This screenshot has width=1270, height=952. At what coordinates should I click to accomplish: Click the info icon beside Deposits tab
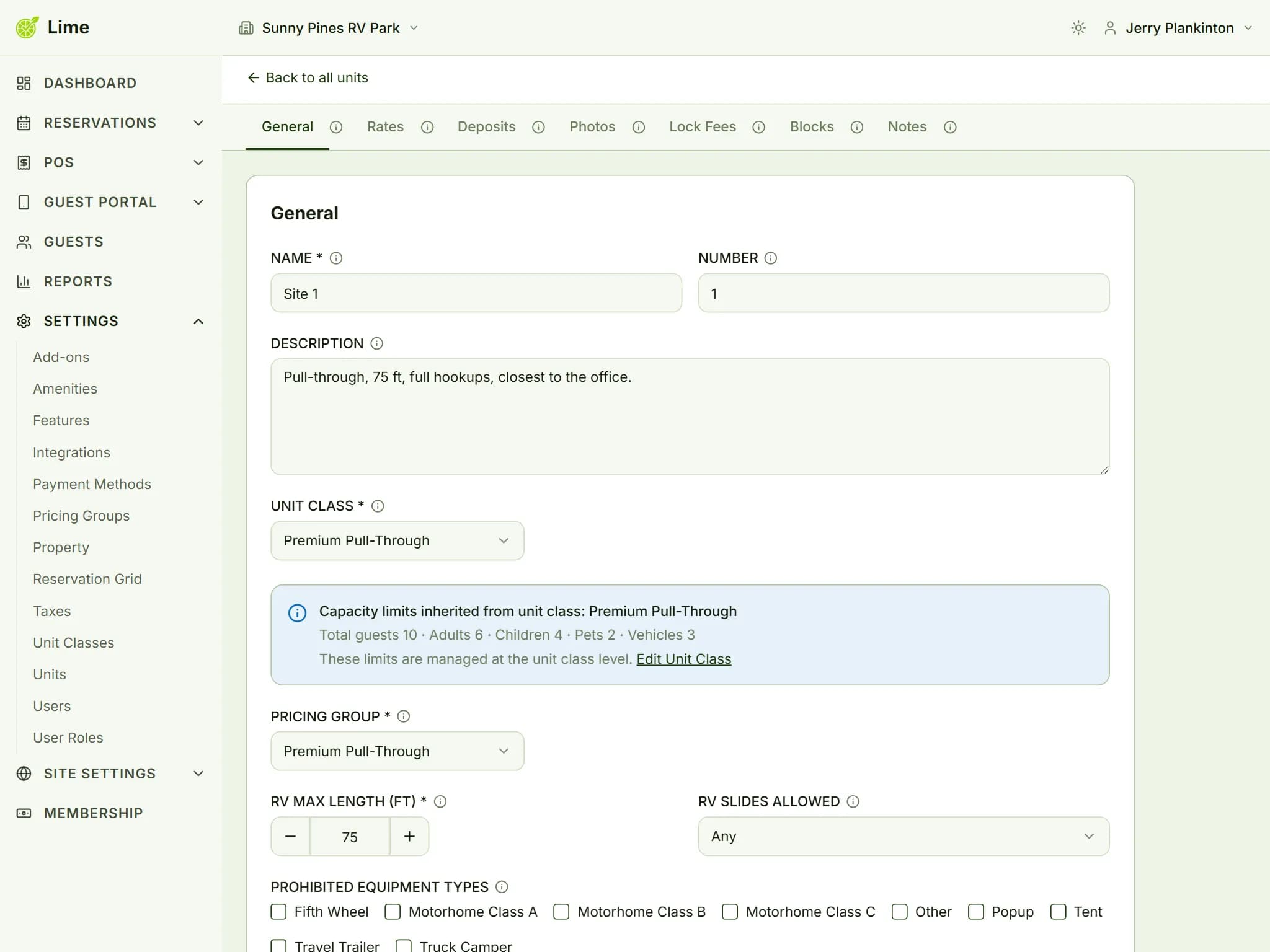click(x=538, y=127)
